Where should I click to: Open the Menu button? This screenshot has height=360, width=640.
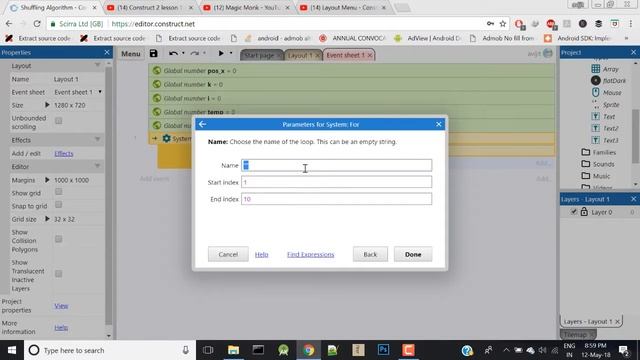(x=131, y=53)
